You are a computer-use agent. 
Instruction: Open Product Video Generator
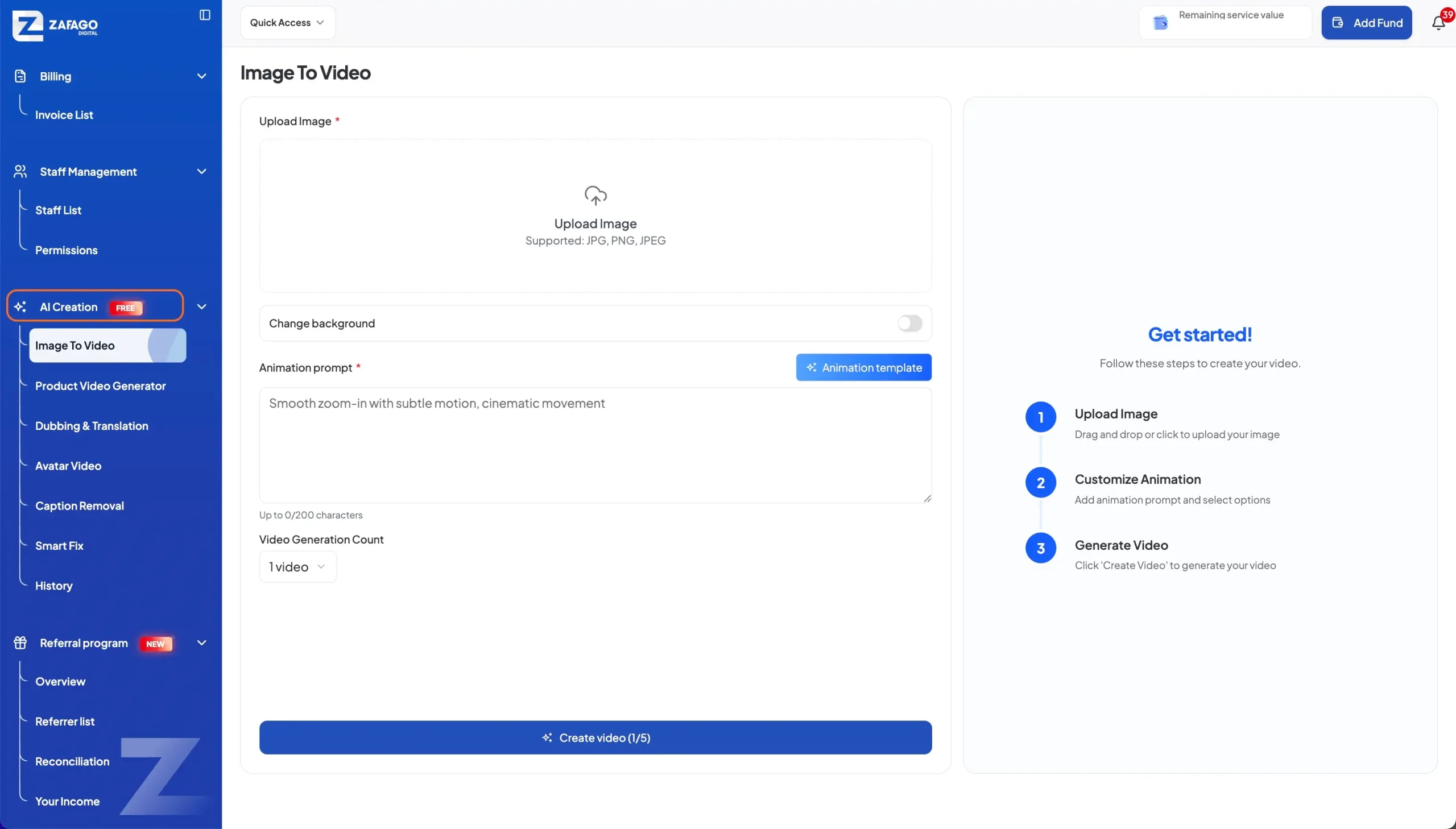tap(101, 386)
